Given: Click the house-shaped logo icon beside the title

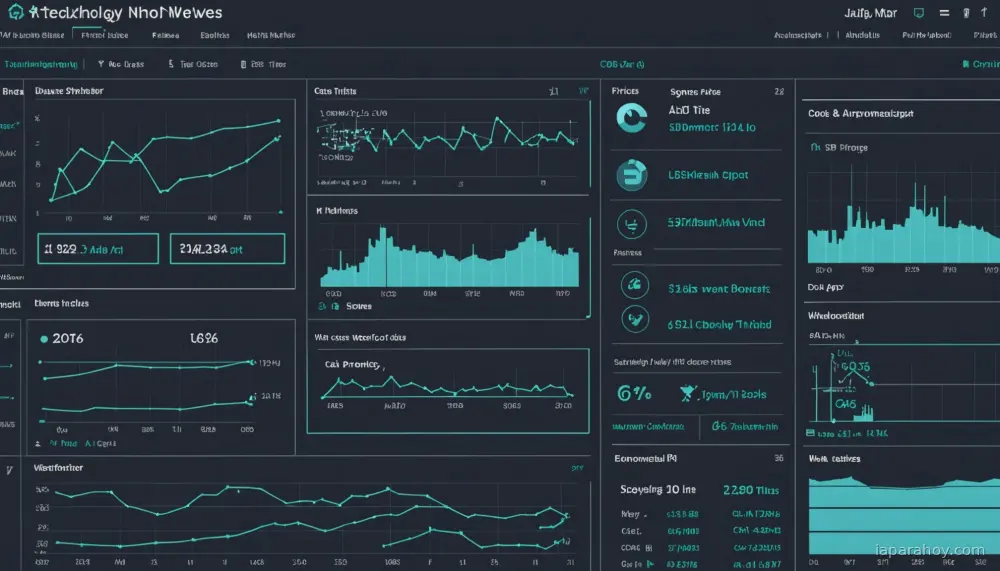Looking at the screenshot, I should point(15,11).
